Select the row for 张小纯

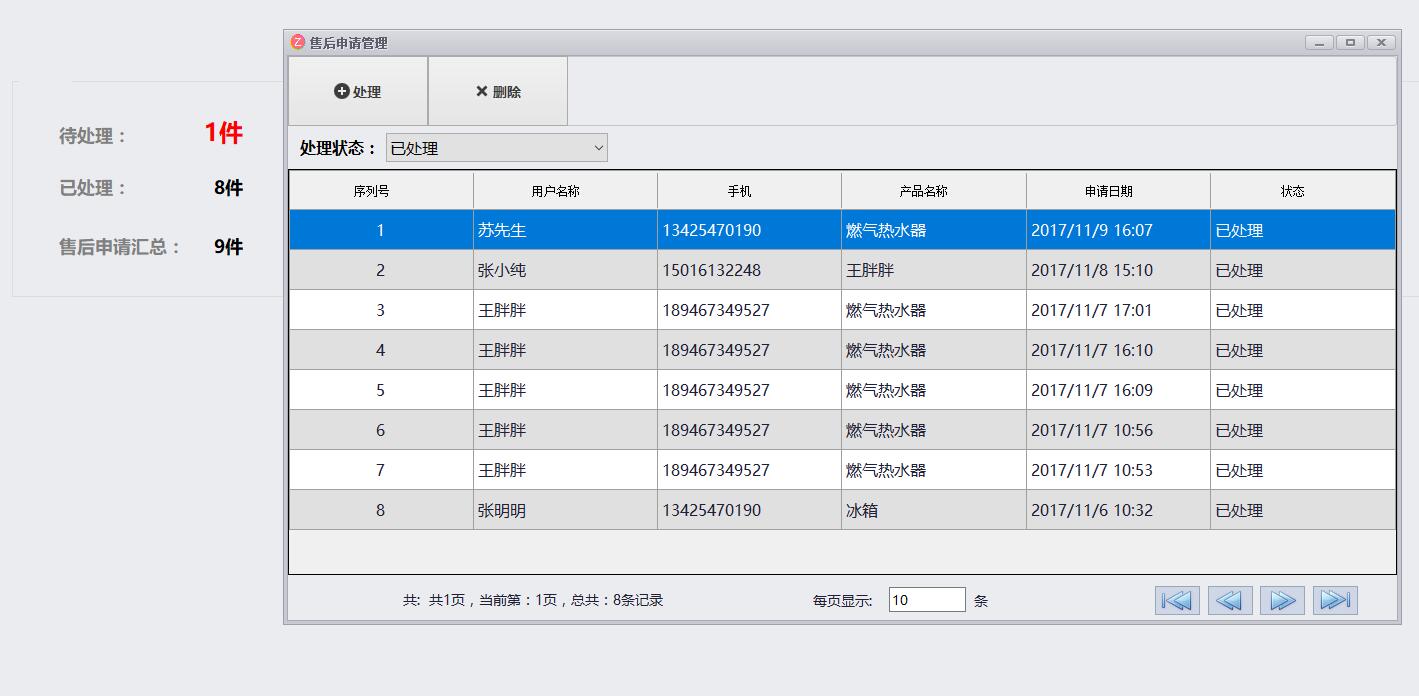point(842,270)
